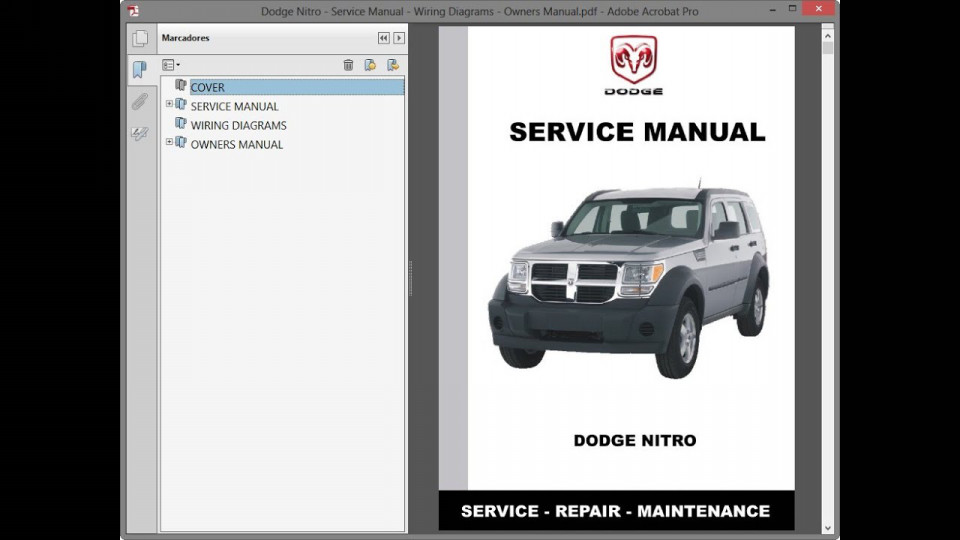This screenshot has width=960, height=540.
Task: Open the SERVICE MANUAL bookmark
Action: (x=234, y=106)
